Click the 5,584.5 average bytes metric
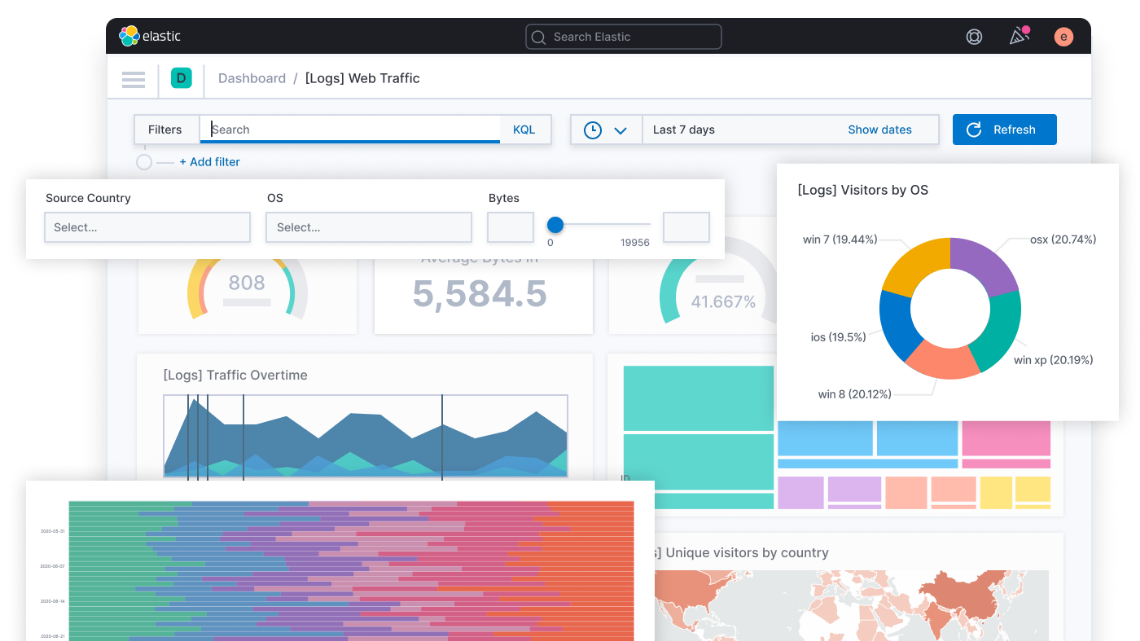 [x=480, y=294]
